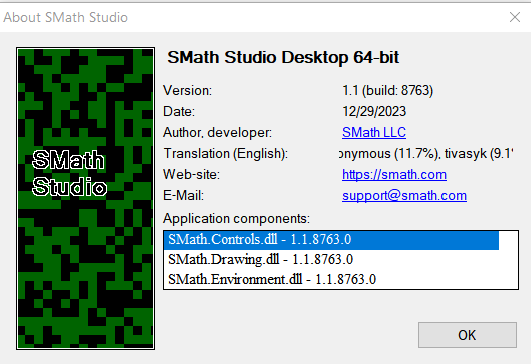Click the Version label
The width and height of the screenshot is (531, 364).
coord(187,90)
